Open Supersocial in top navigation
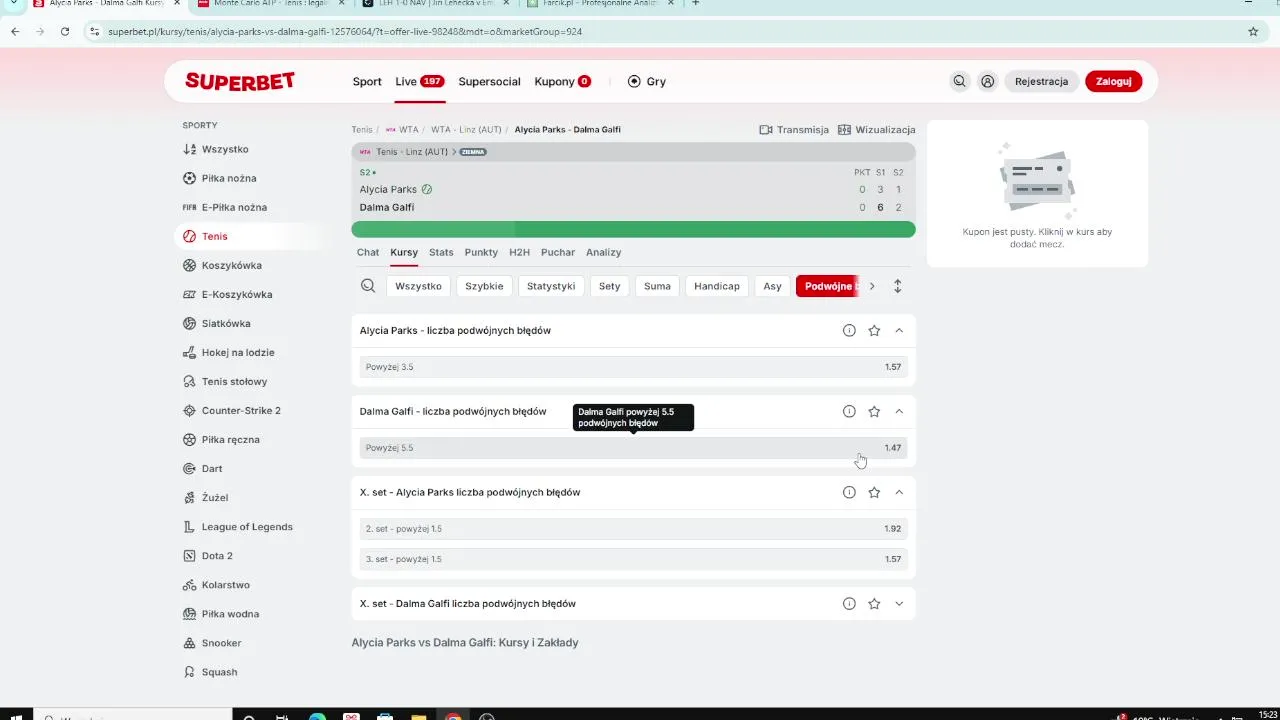 pos(489,82)
